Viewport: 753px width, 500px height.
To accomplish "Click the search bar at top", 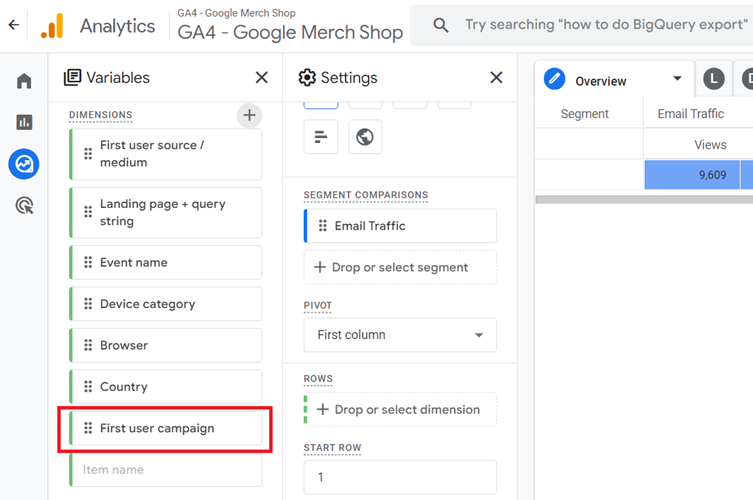I will [x=600, y=26].
